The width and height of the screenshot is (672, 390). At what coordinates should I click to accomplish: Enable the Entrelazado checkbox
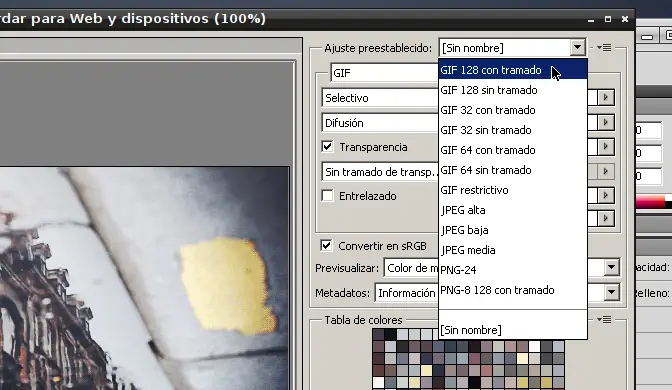pyautogui.click(x=327, y=196)
